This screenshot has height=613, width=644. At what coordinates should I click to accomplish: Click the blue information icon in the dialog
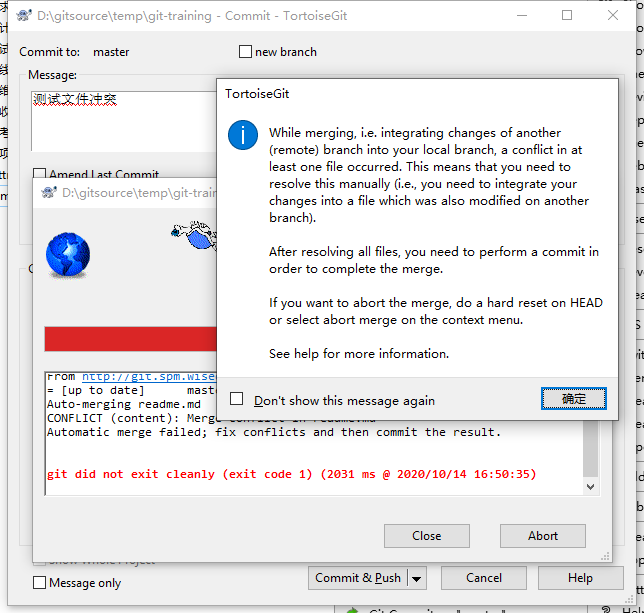243,135
